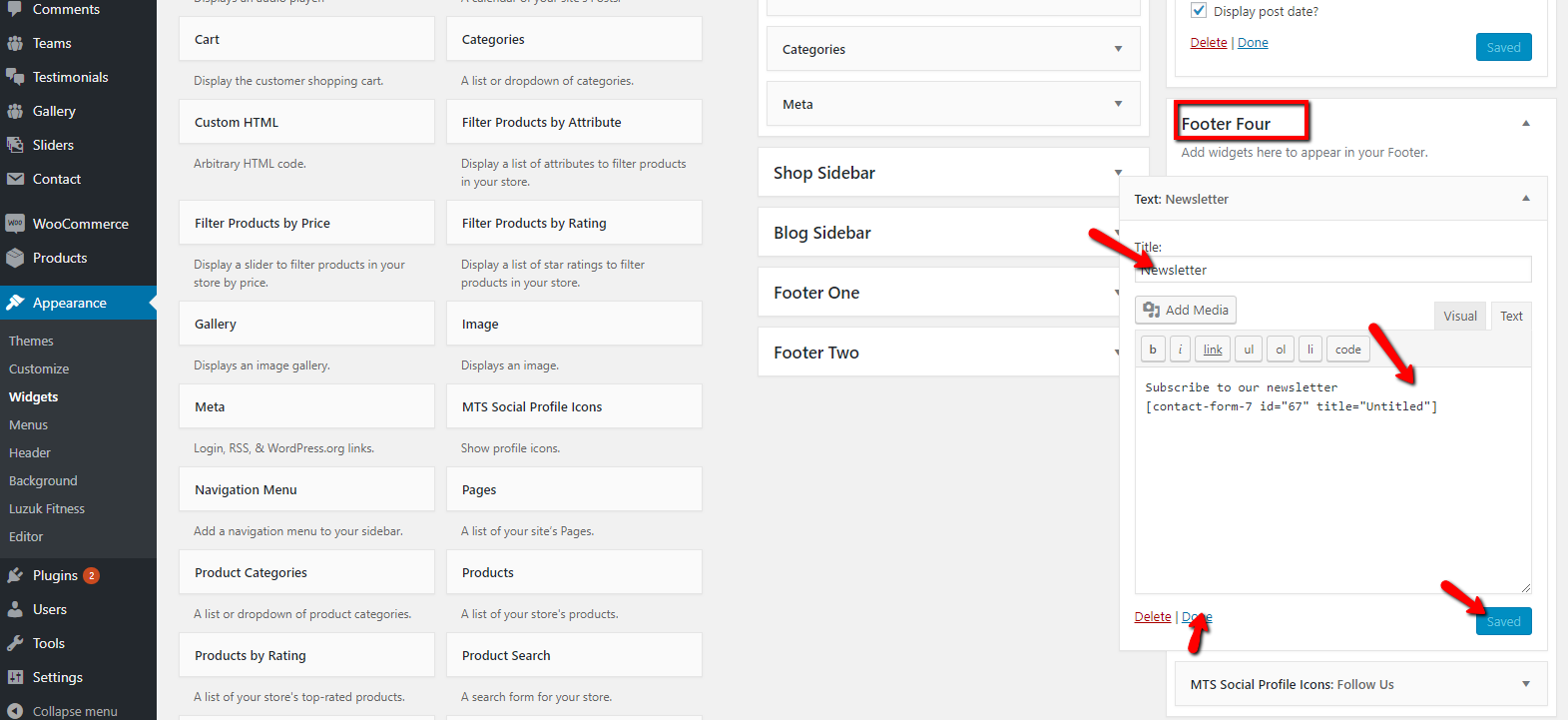Click the bold 'b' quicktag button
Screen dimensions: 1568x720
pyautogui.click(x=1153, y=350)
